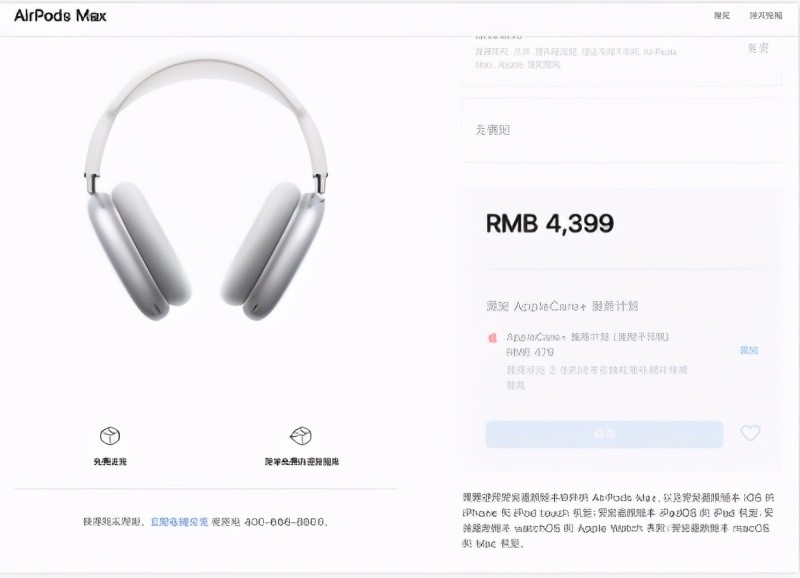800x578 pixels.
Task: Click the RMB 4,399 price text
Action: click(x=549, y=223)
